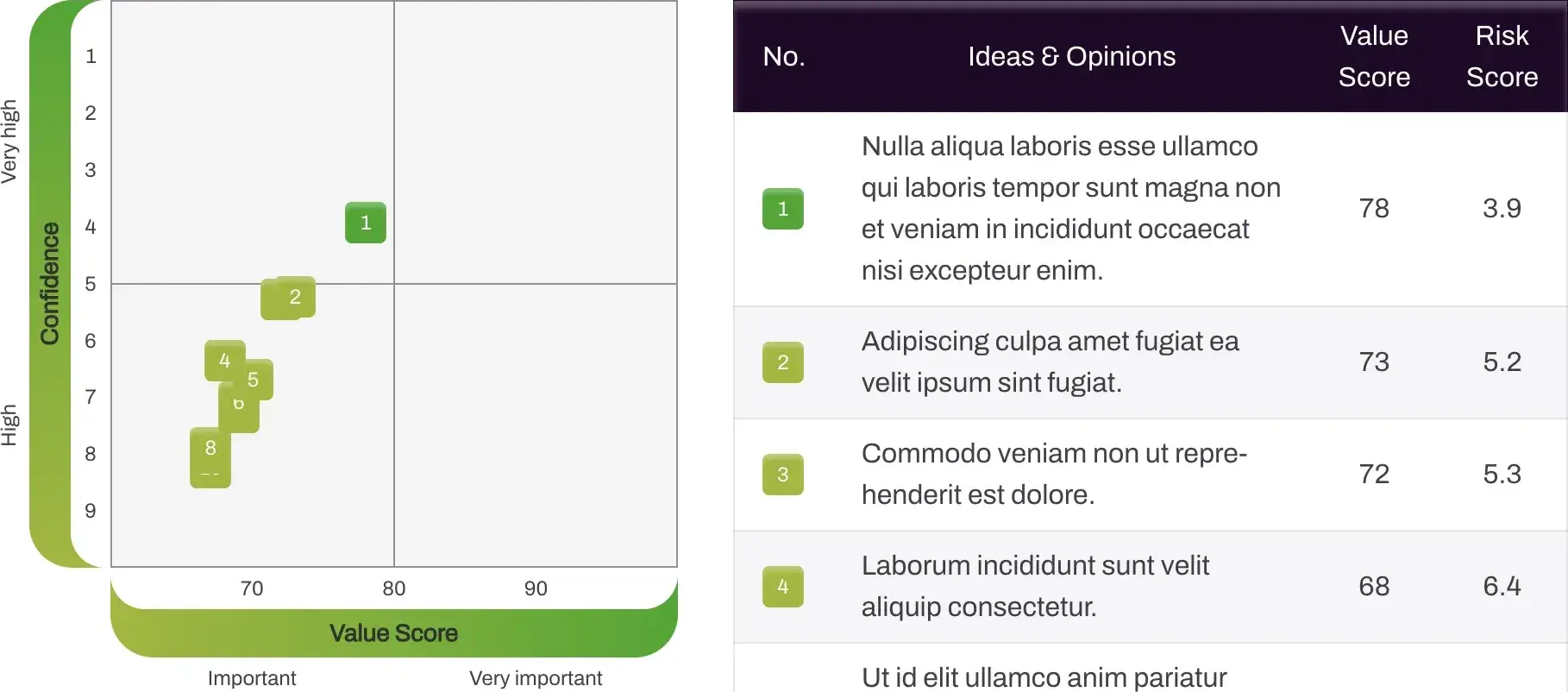Click the 'Adipiscing culpa amet' idea text
The image size is (1568, 692).
coord(1050,362)
